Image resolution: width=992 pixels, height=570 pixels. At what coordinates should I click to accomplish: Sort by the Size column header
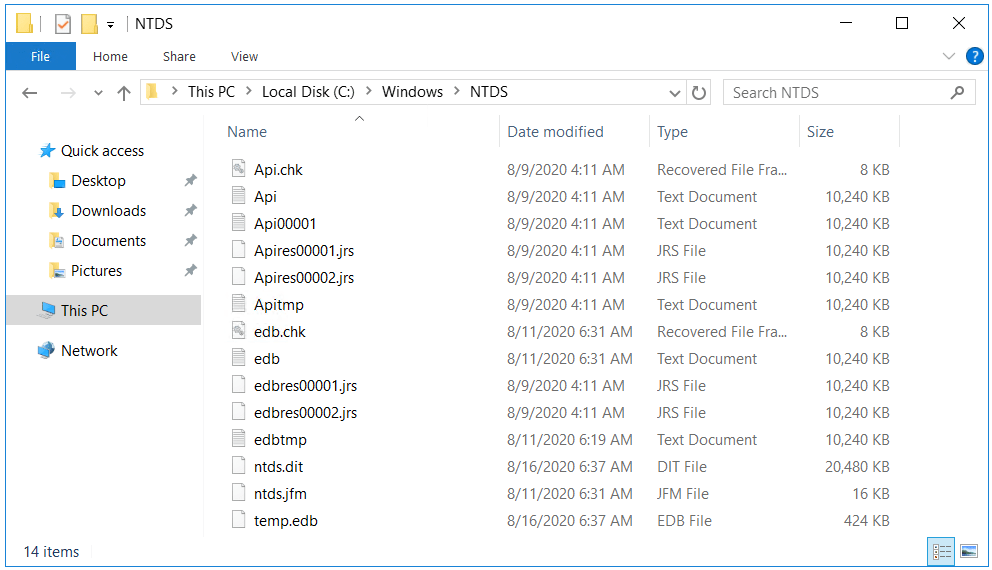click(x=820, y=132)
